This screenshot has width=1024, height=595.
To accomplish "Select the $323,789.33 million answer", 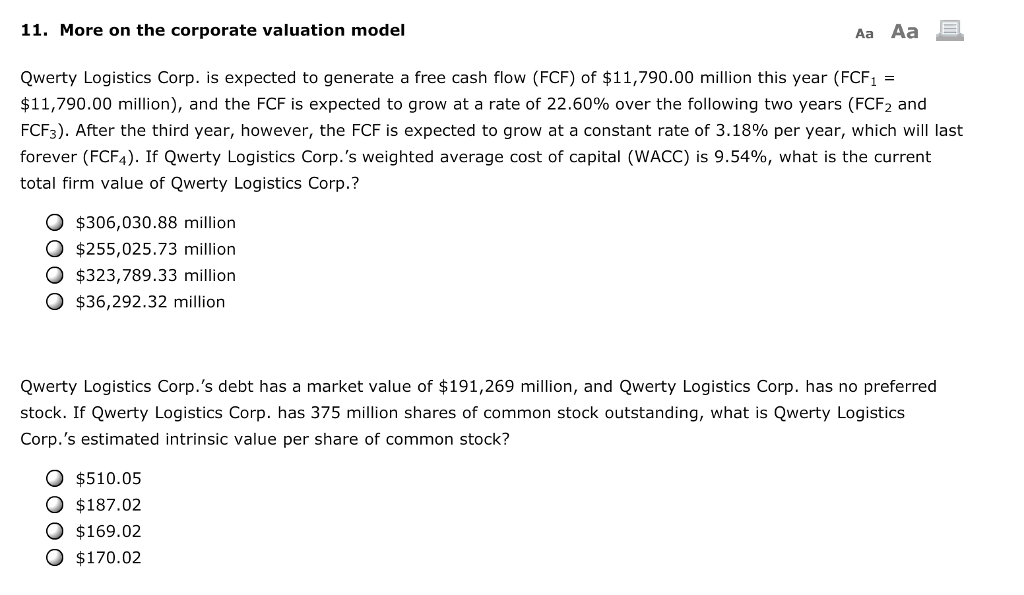I will click(55, 275).
